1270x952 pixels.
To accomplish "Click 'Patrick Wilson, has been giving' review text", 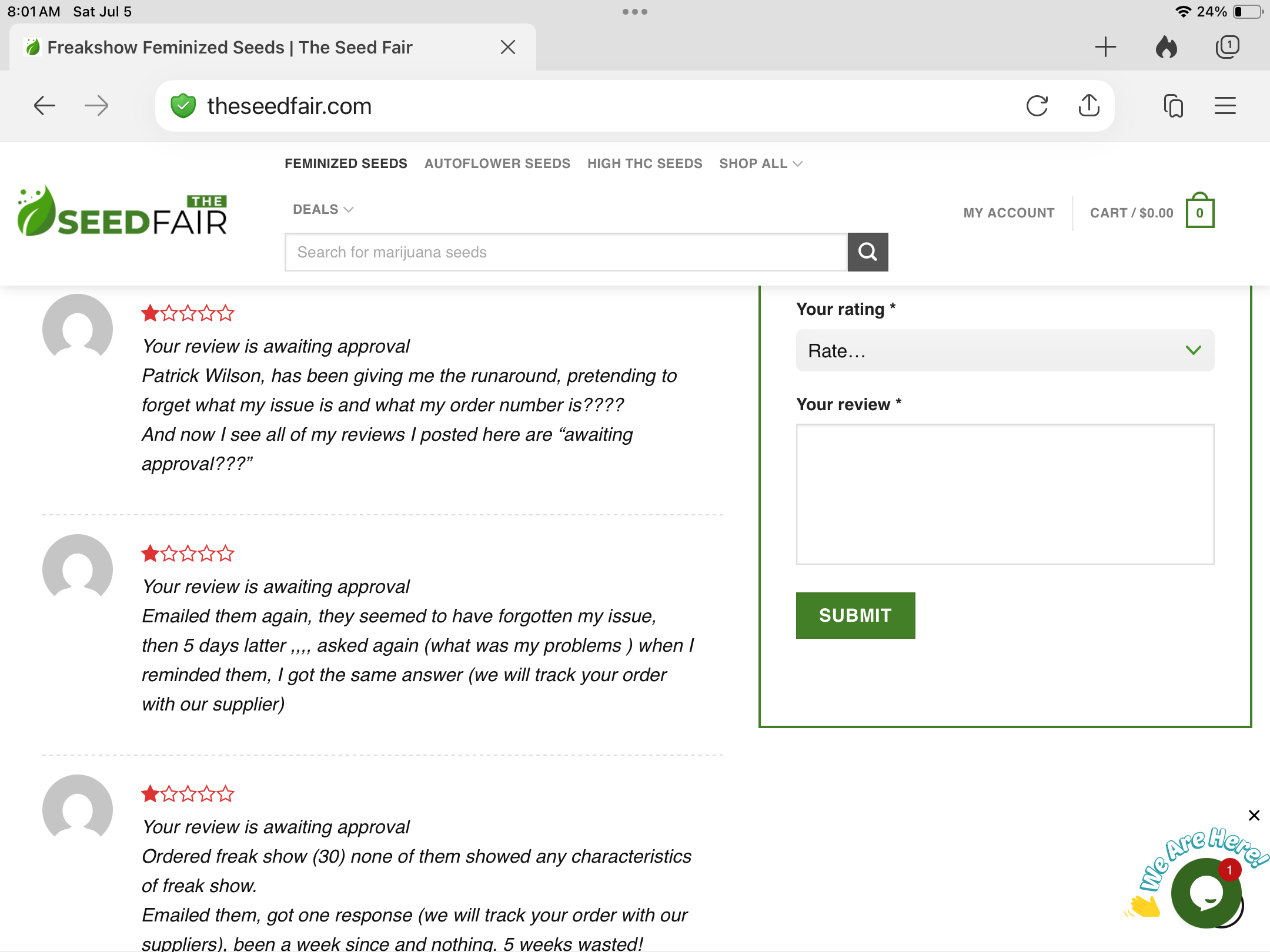I will coord(409,420).
